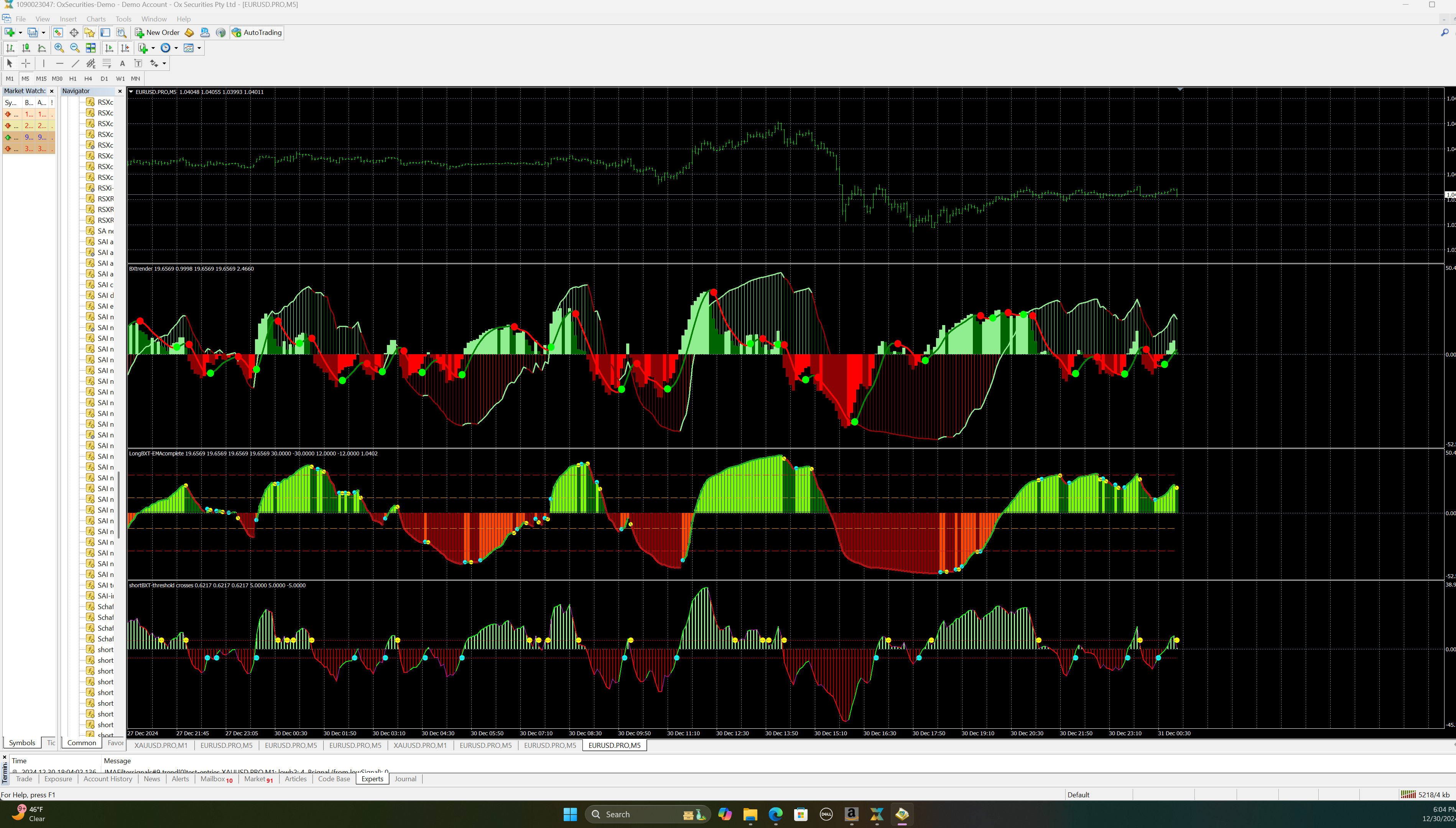Click the zoom in magnifier icon
The image size is (1456, 828).
coord(59,48)
